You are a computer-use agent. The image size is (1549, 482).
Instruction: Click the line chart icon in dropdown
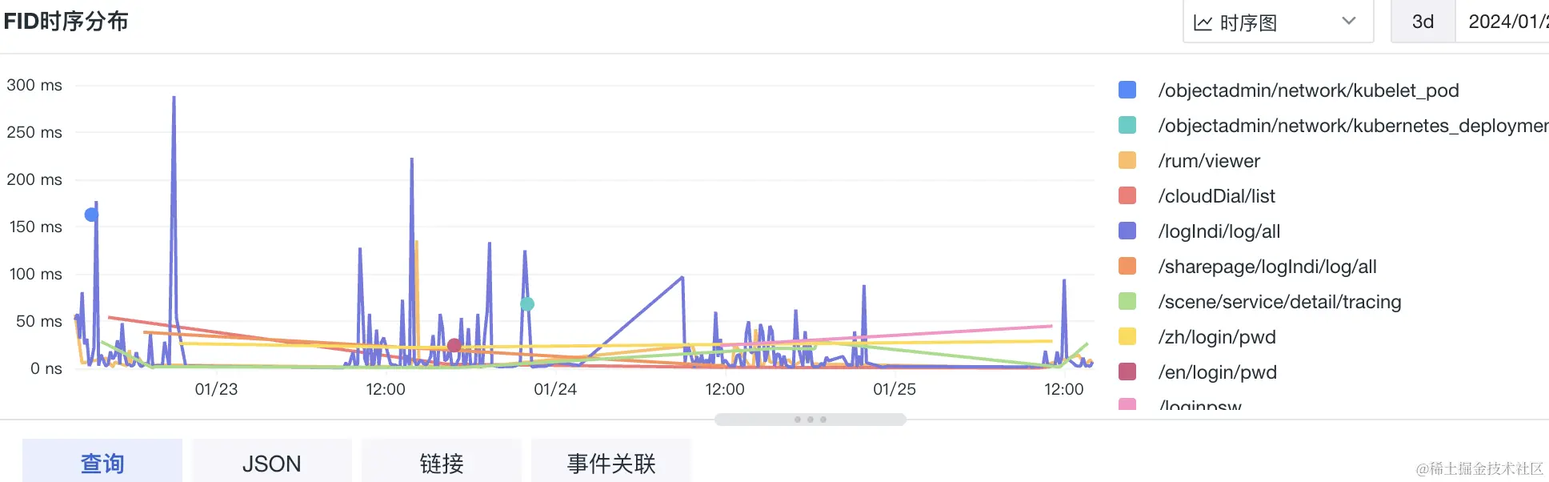tap(1203, 22)
